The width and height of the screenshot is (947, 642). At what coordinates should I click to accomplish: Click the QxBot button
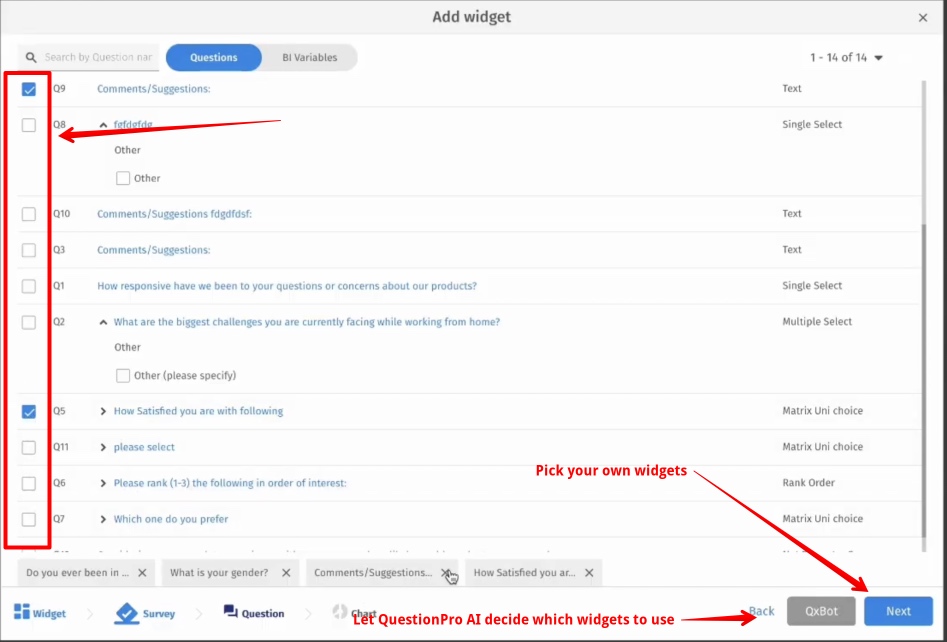(x=821, y=610)
